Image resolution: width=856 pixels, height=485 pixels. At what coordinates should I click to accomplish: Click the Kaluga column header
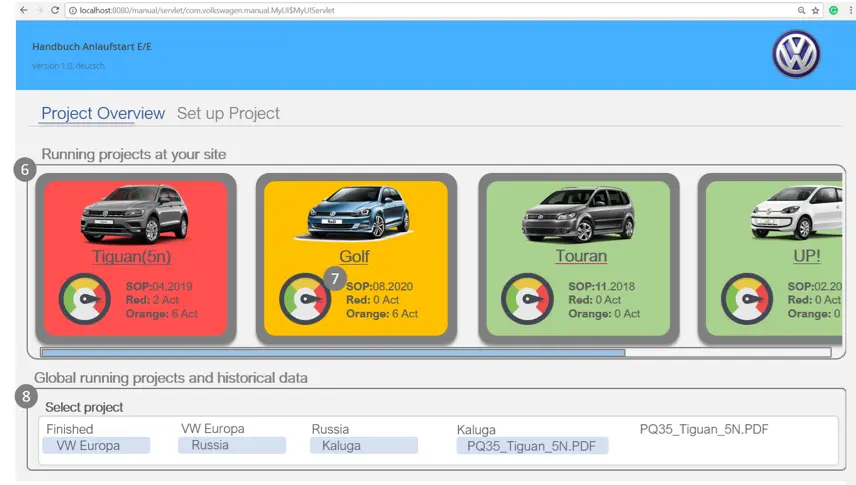[x=476, y=430]
